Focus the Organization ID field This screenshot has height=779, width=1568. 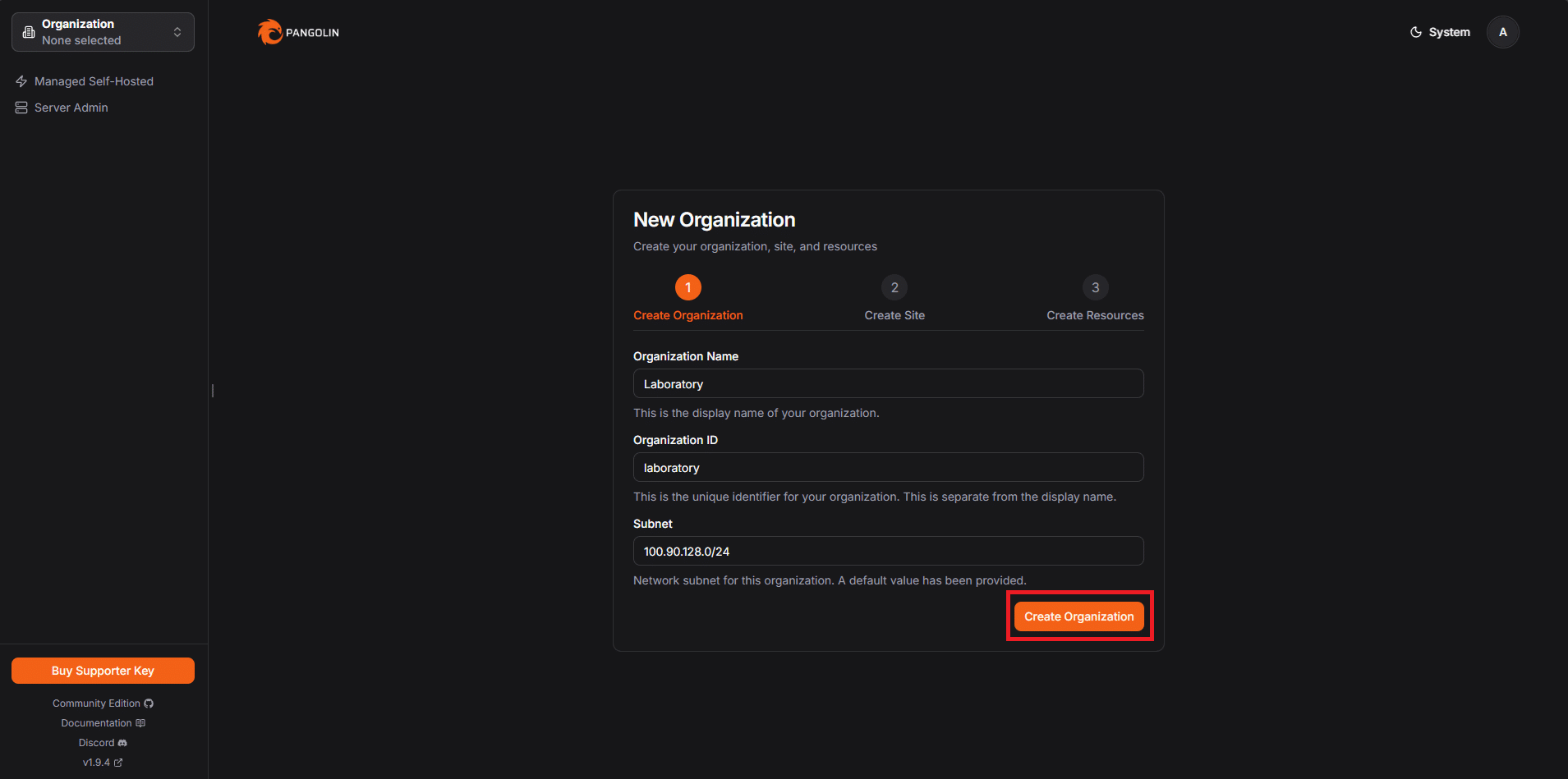(888, 467)
